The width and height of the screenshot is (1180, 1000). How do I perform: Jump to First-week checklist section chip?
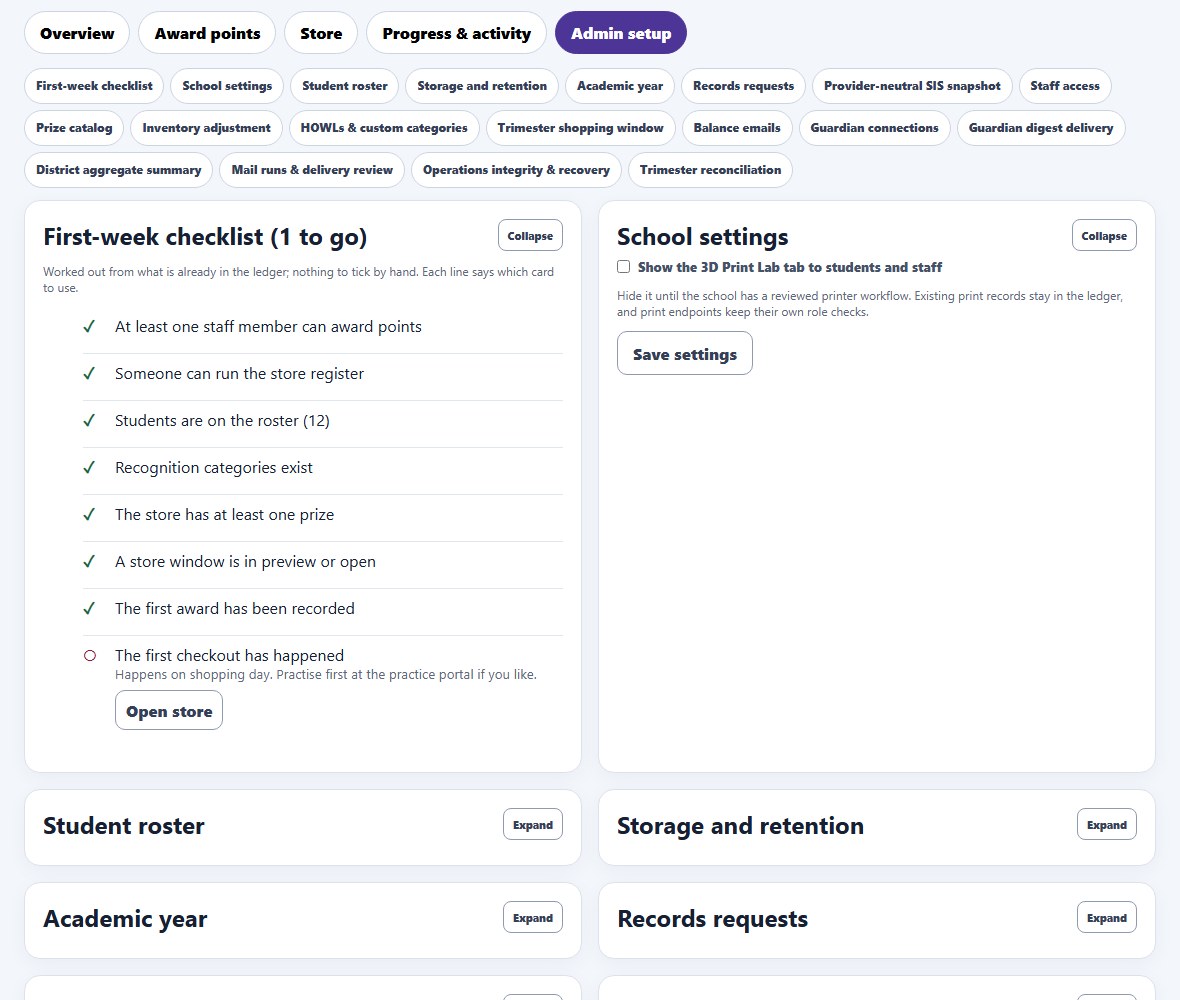pyautogui.click(x=94, y=86)
